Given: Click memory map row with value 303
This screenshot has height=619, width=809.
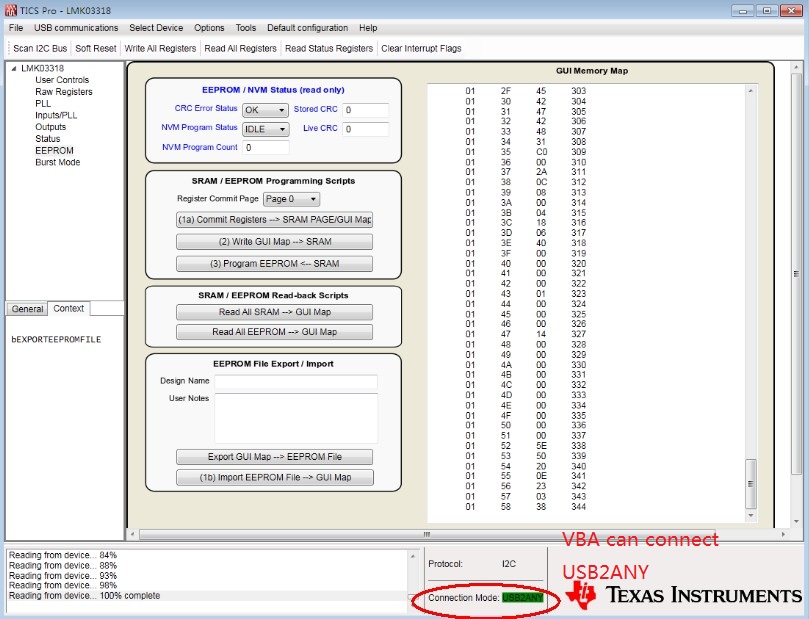Looking at the screenshot, I should point(525,91).
